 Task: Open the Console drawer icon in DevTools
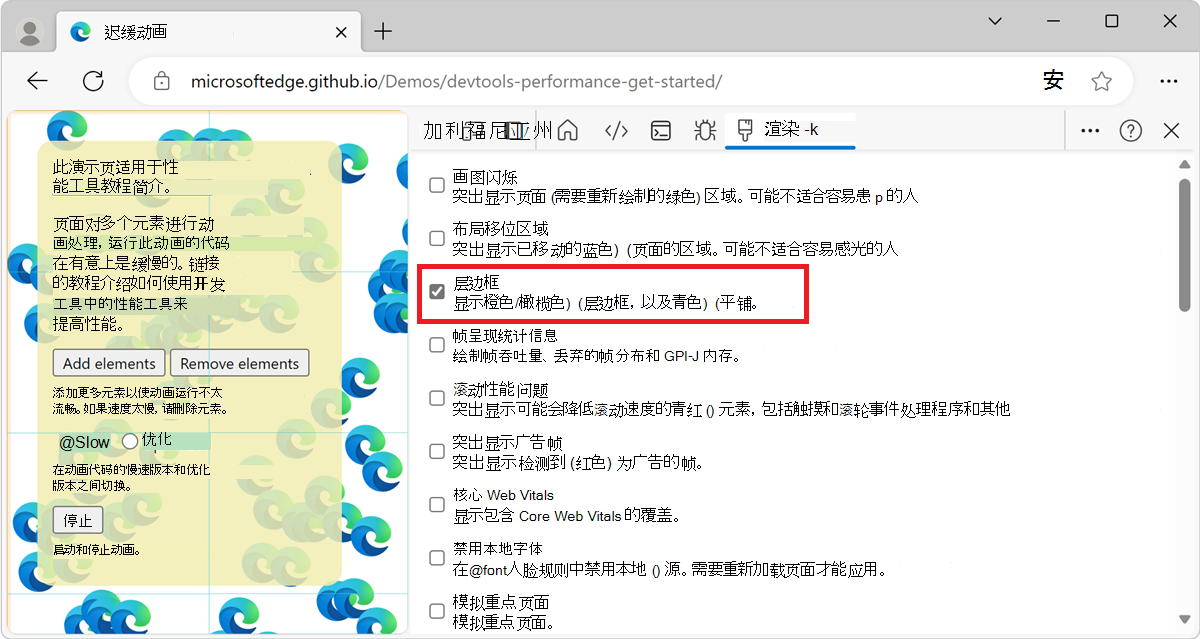click(x=660, y=130)
